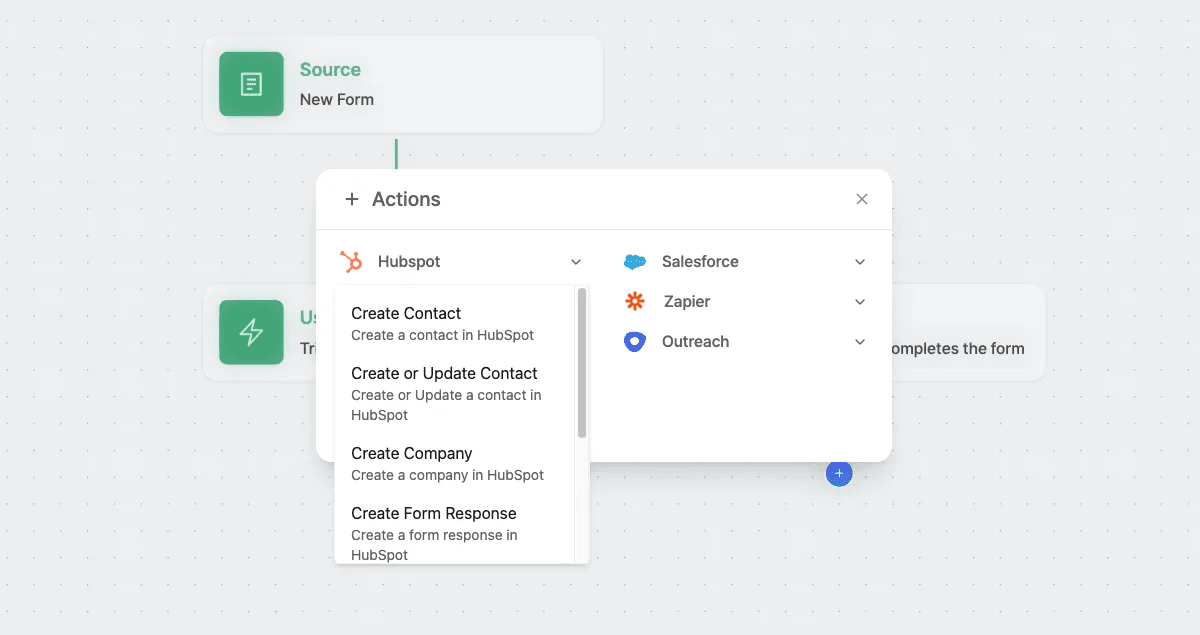The image size is (1200, 635).
Task: Click the Outreach label
Action: [695, 342]
